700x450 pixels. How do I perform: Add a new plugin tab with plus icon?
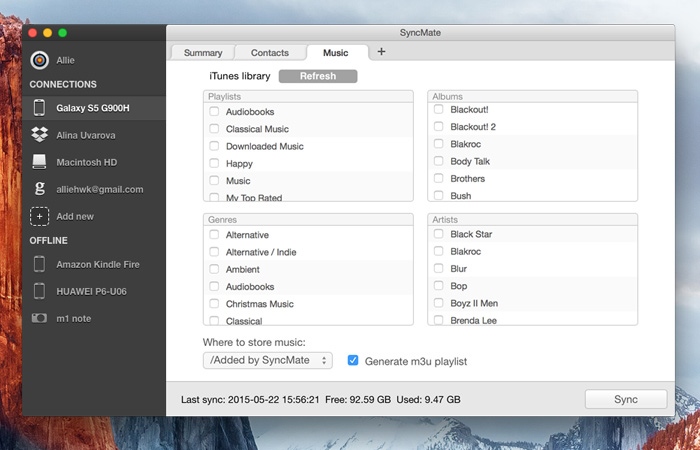tap(381, 52)
